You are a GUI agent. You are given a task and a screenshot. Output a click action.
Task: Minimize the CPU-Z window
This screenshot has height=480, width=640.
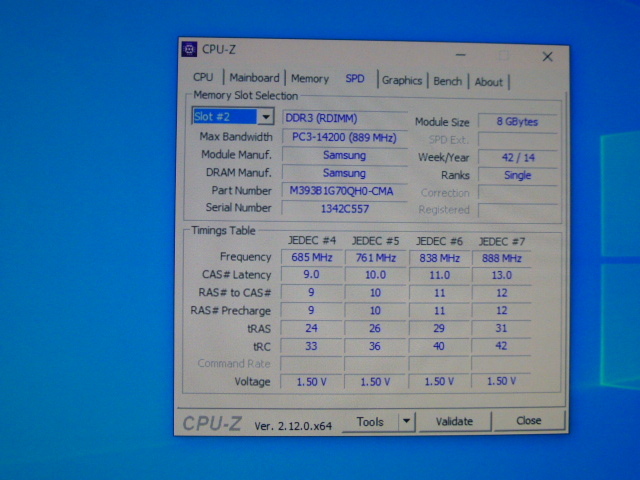coord(461,55)
